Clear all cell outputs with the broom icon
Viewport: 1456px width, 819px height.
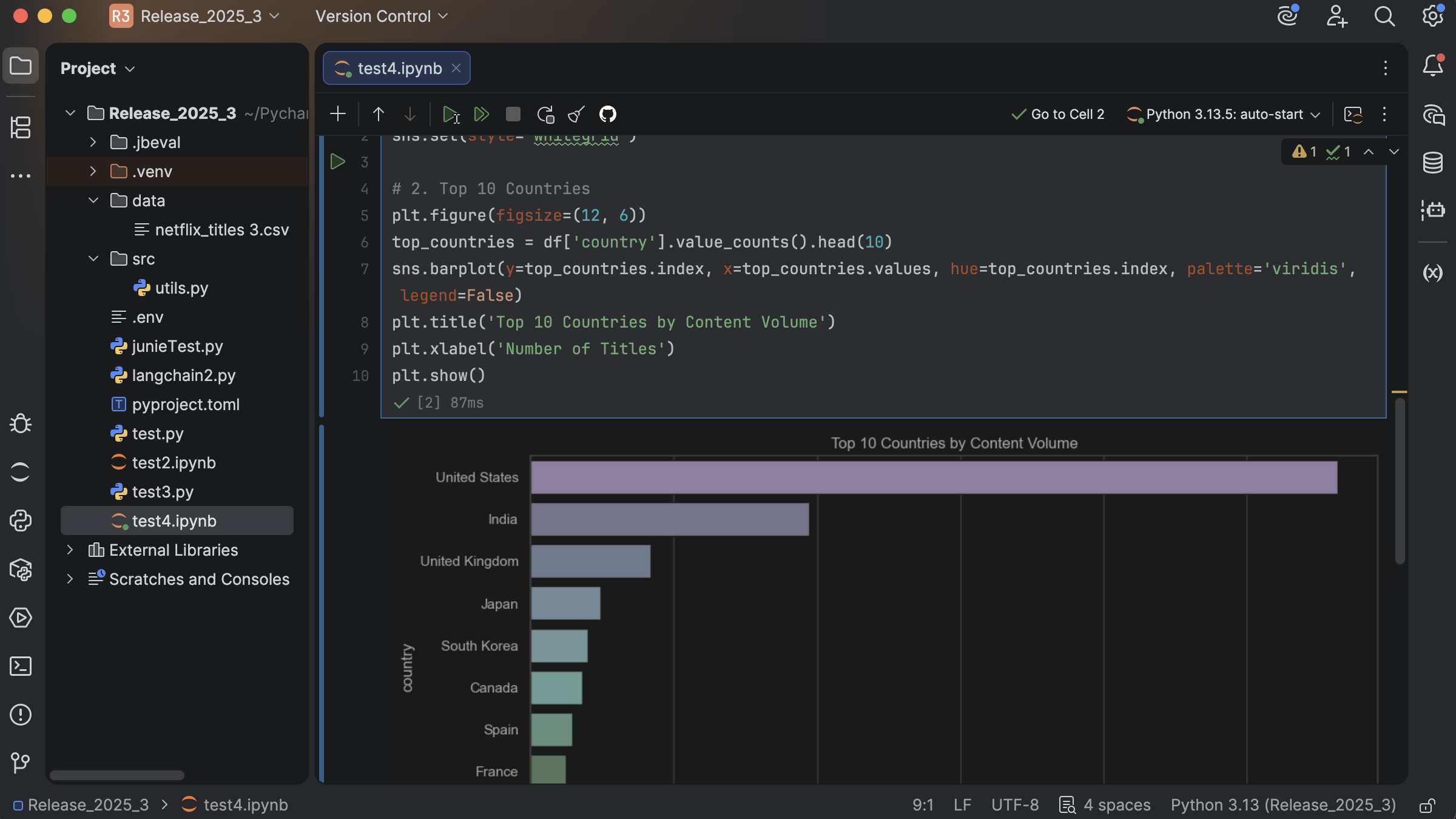coord(575,113)
